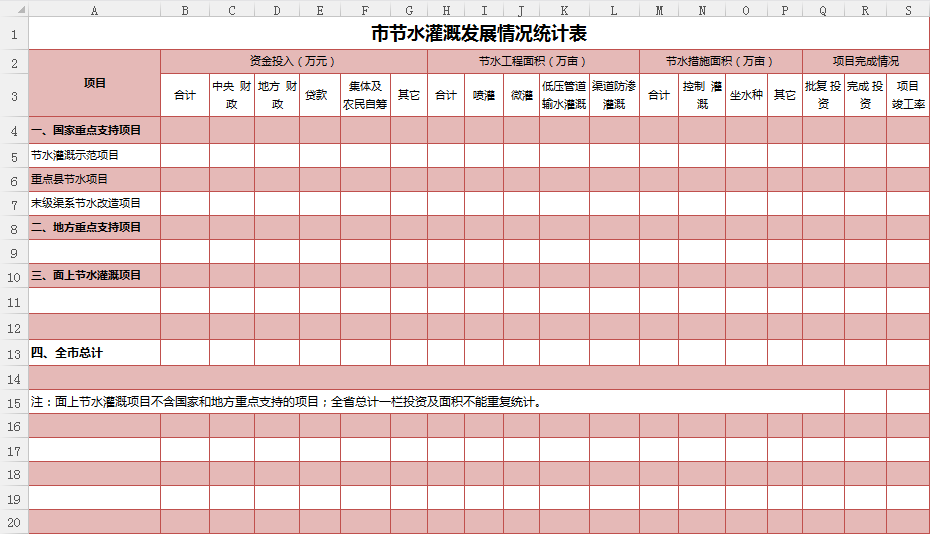Screen dimensions: 930x534
Task: Click the 项目竣工率 heading cell
Action: 907,95
